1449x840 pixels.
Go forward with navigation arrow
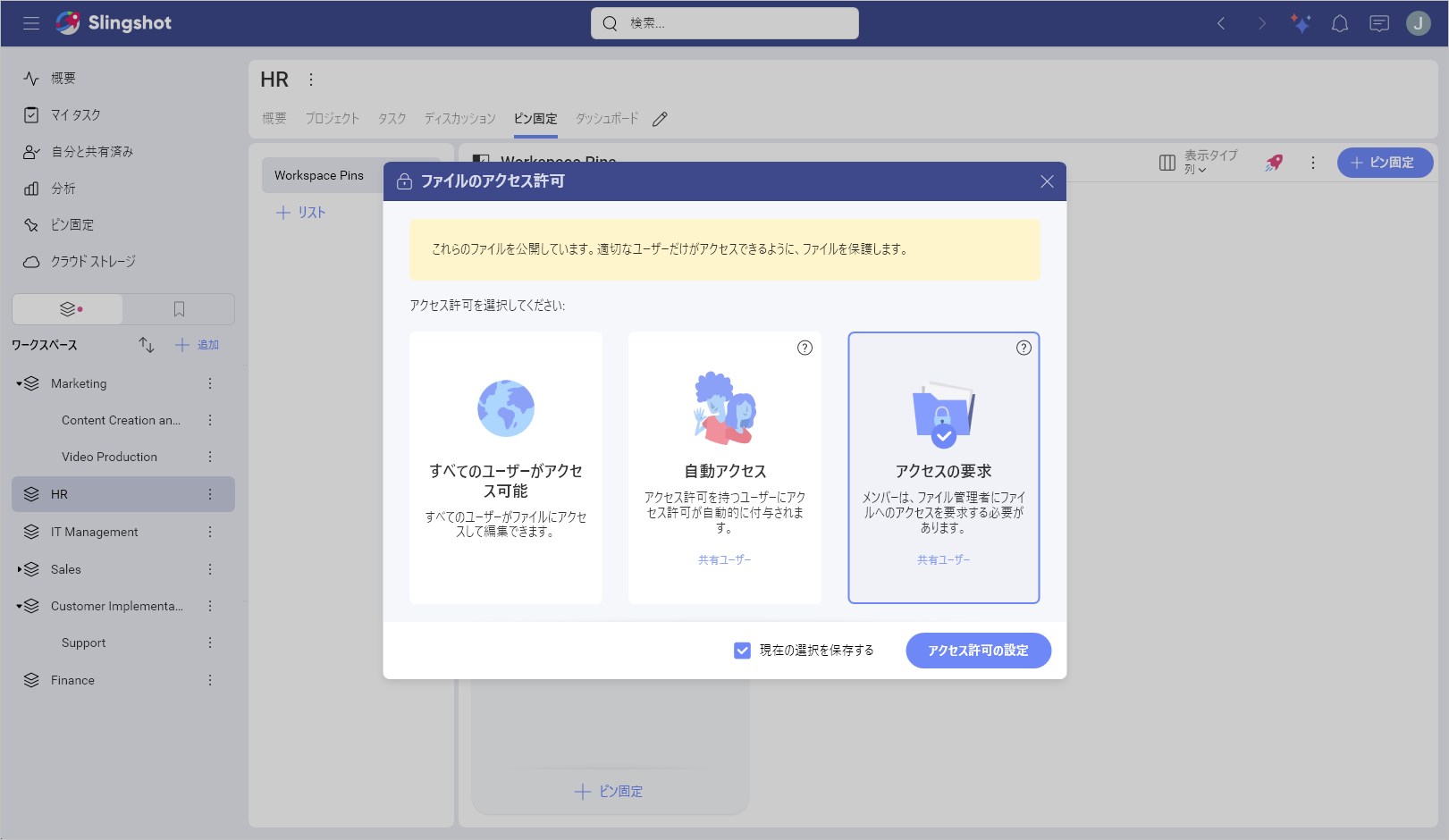tap(1261, 24)
